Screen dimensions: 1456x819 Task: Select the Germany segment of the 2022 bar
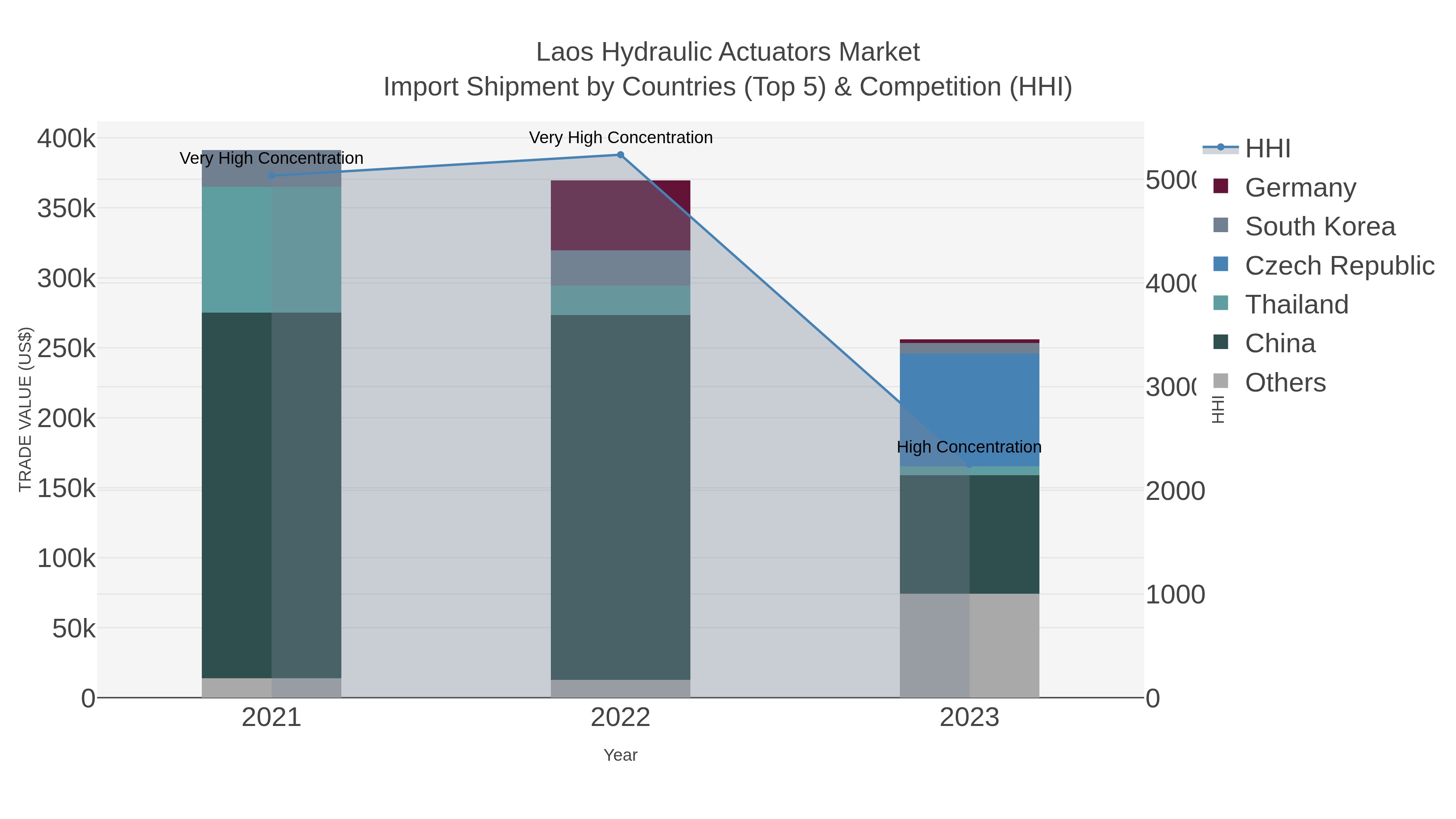pos(620,215)
